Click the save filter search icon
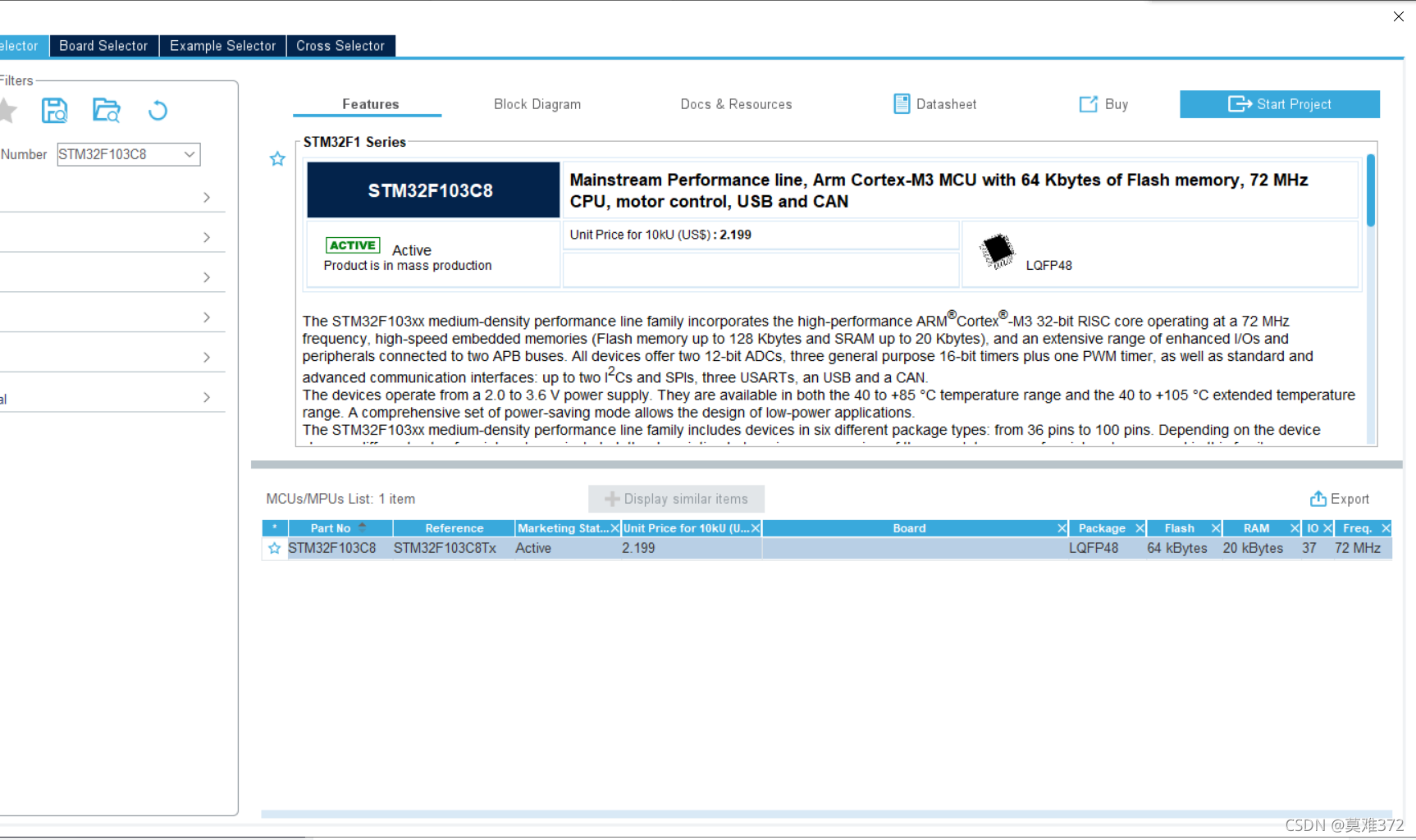This screenshot has width=1416, height=840. [55, 110]
